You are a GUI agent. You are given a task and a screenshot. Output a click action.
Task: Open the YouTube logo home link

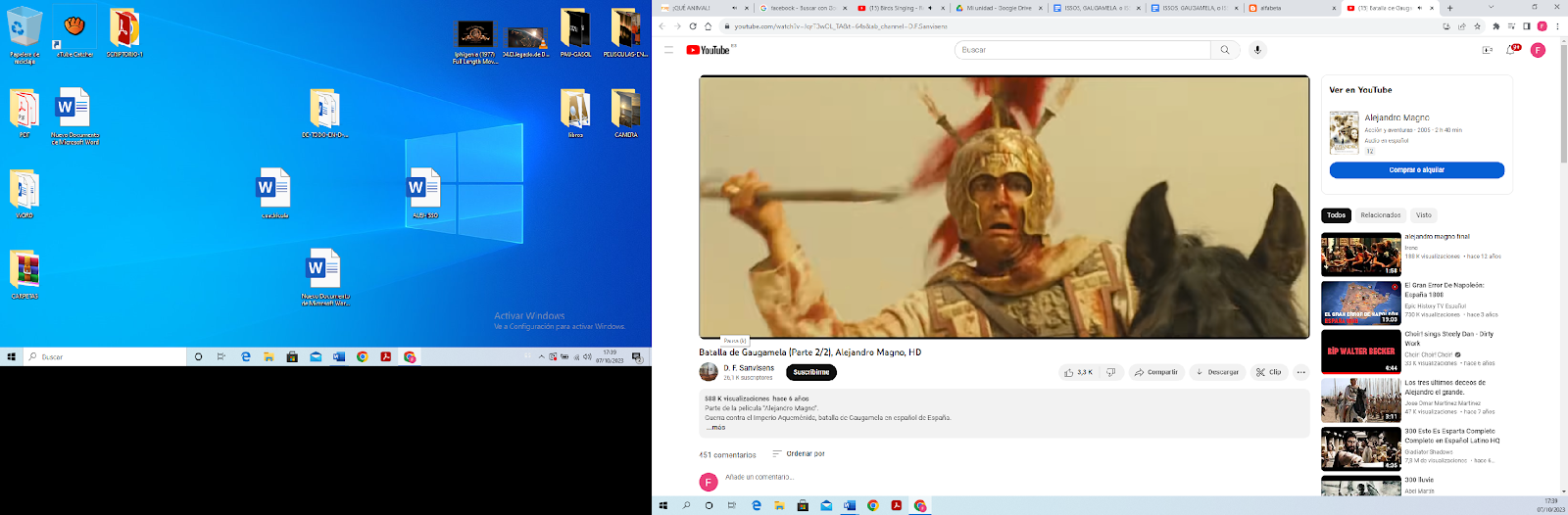[708, 50]
